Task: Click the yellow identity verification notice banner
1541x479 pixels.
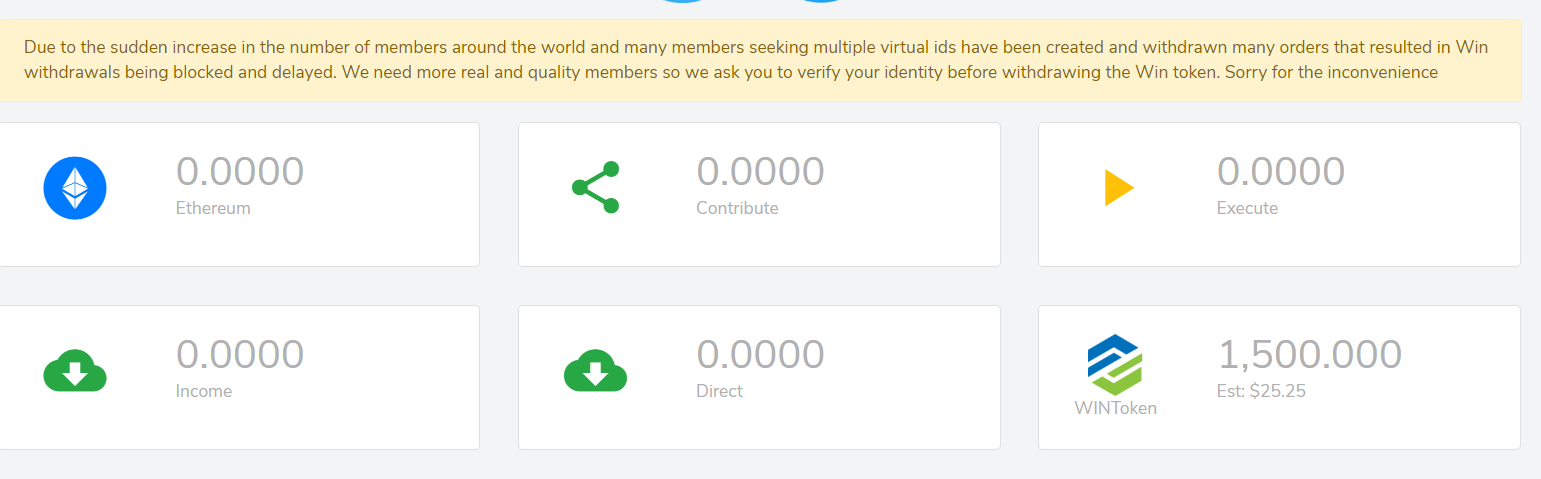Action: pos(760,60)
